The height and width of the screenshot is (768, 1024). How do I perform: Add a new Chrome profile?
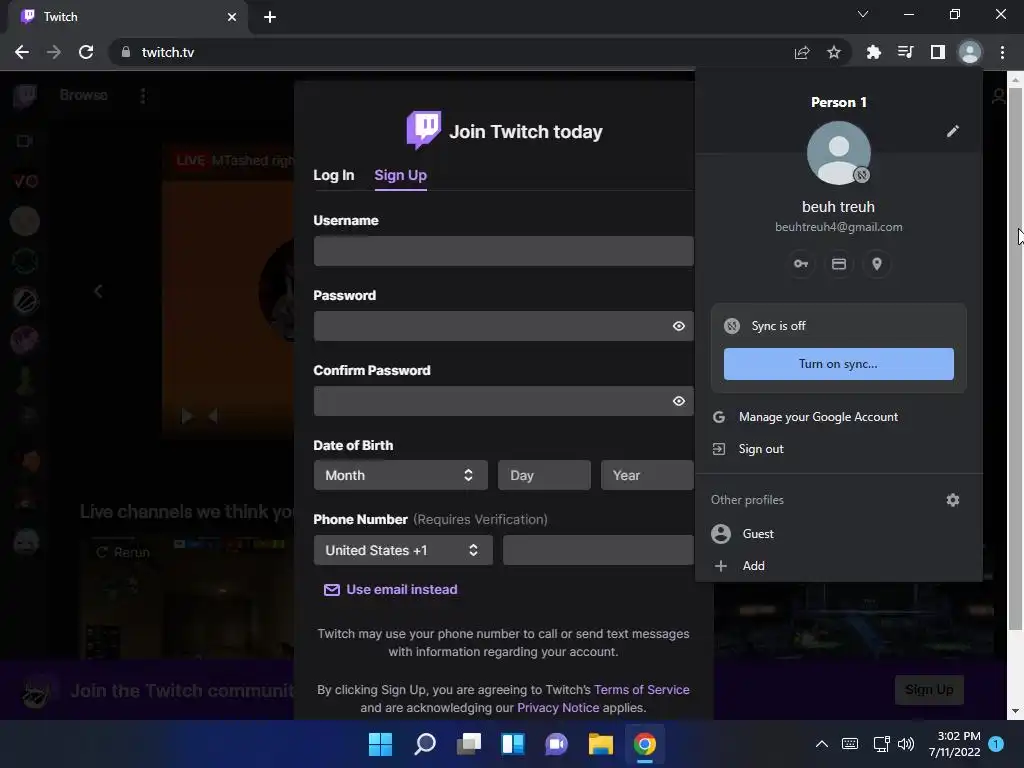(839, 566)
